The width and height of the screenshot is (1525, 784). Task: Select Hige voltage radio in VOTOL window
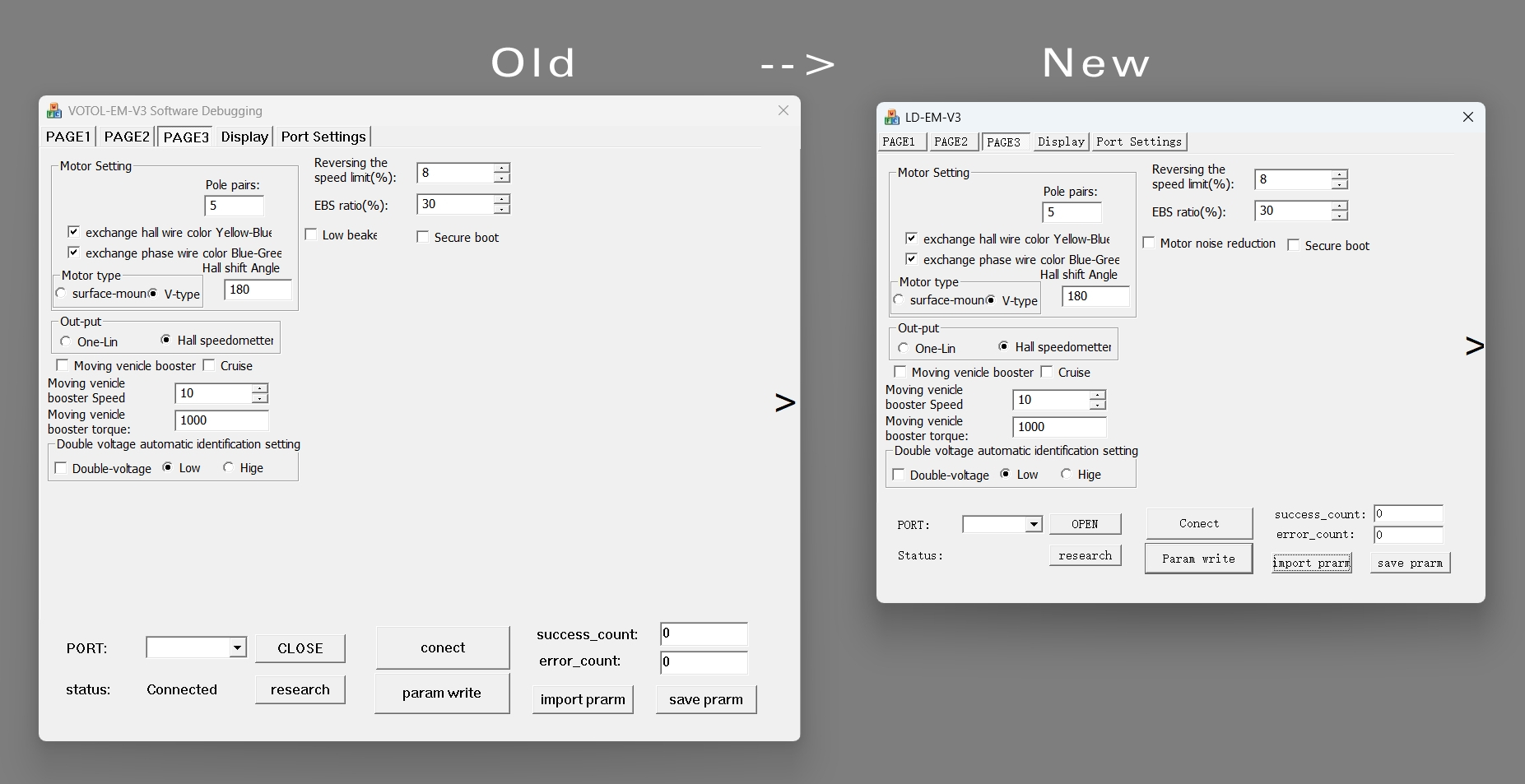tap(228, 467)
